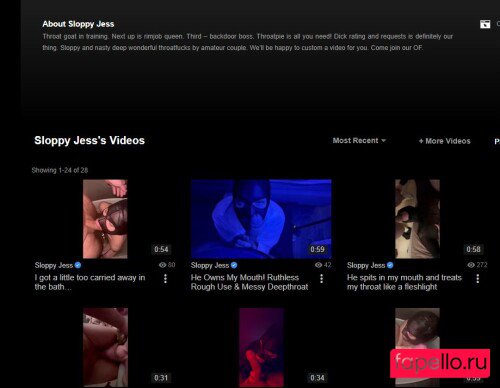The image size is (500, 388).
Task: Open options menu for the 0:54 video
Action: pyautogui.click(x=165, y=279)
